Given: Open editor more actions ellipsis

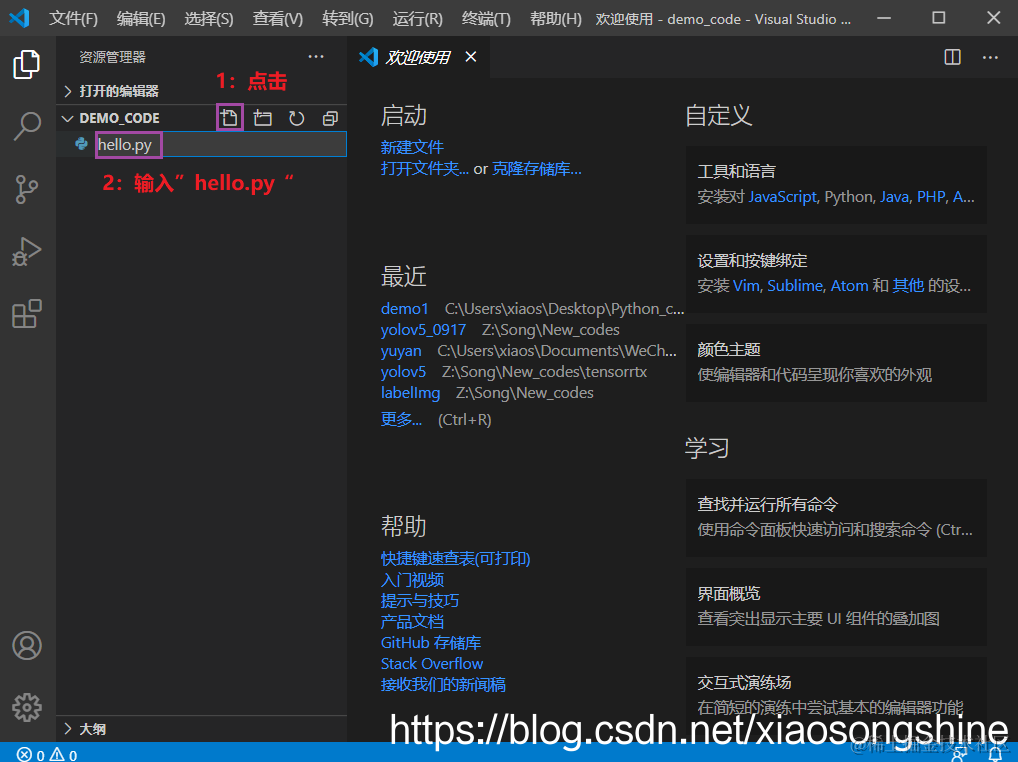Looking at the screenshot, I should (x=990, y=57).
